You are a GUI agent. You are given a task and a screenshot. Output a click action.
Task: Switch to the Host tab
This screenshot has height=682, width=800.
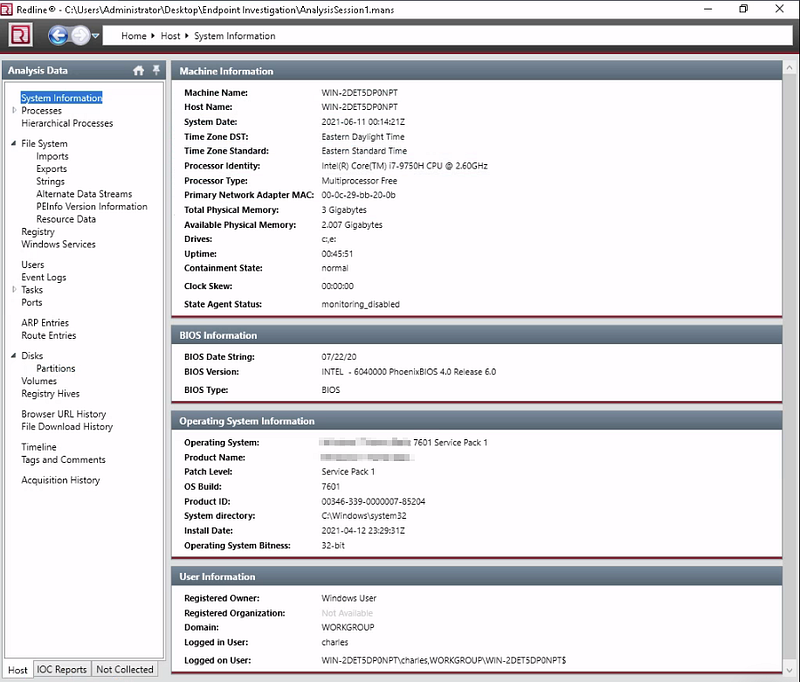[x=18, y=670]
